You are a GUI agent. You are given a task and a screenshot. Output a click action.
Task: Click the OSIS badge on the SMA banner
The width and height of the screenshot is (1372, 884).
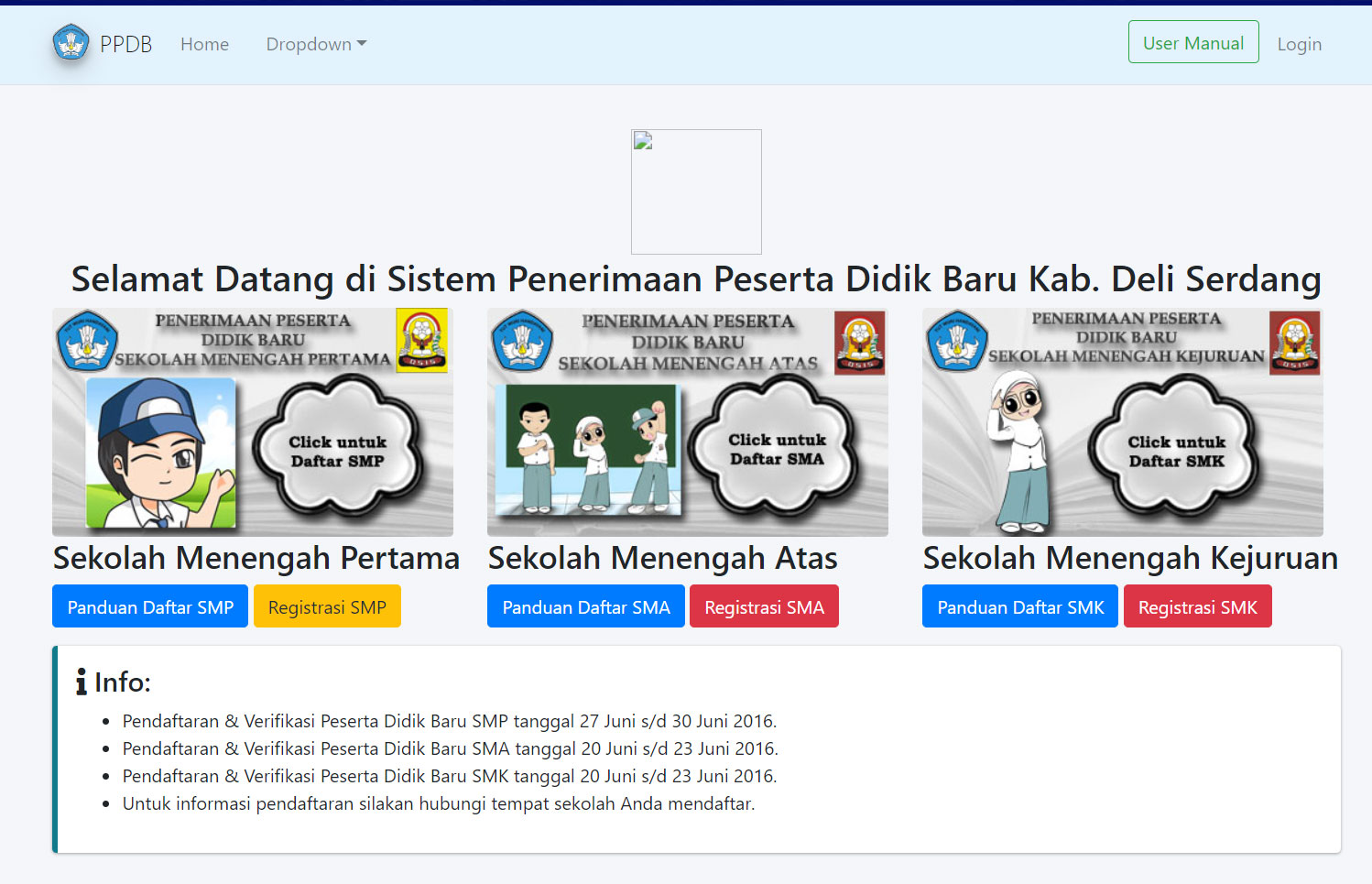click(x=859, y=343)
